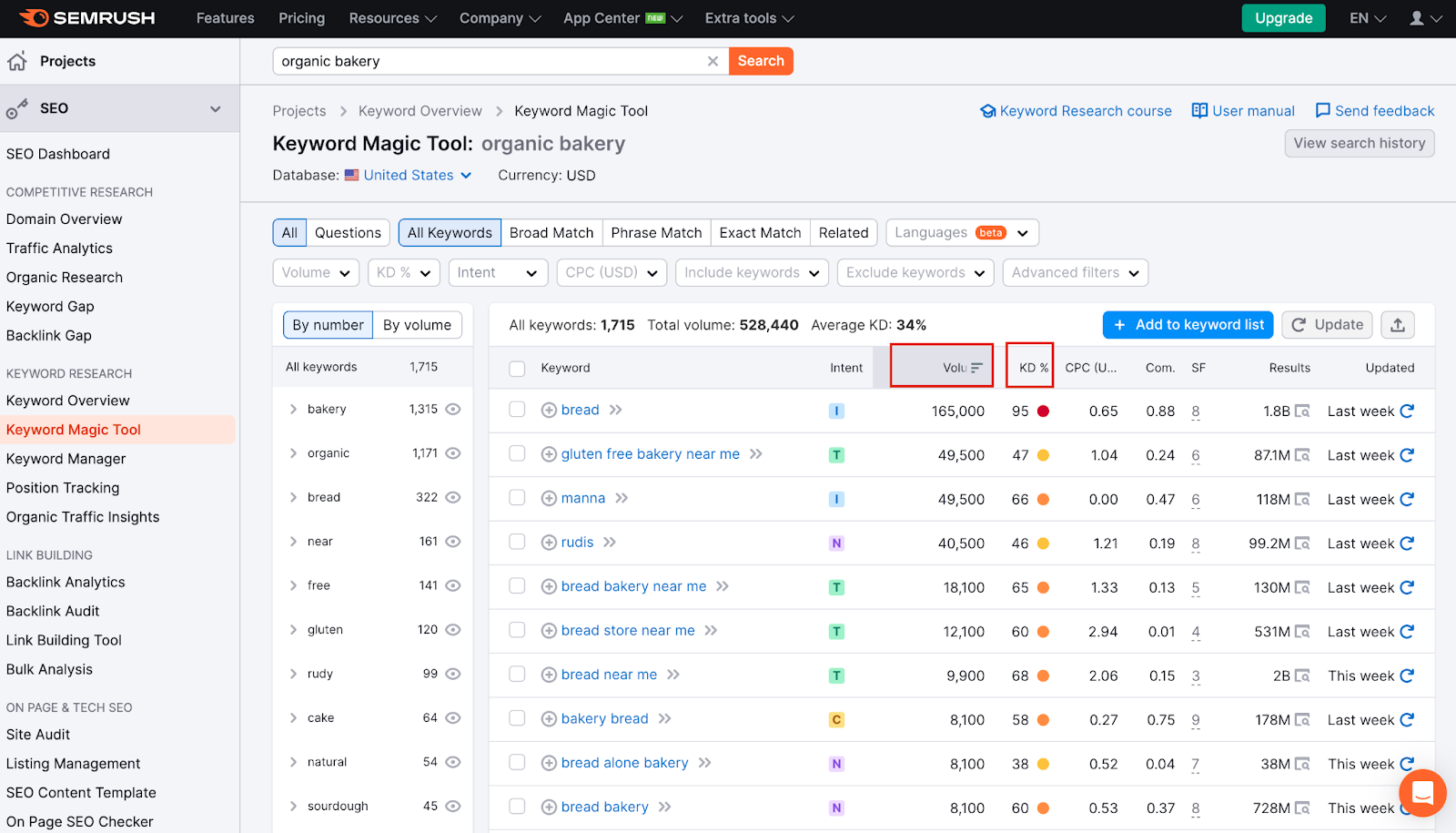Add 'manna' keyword with plus icon
The image size is (1456, 833).
[549, 499]
